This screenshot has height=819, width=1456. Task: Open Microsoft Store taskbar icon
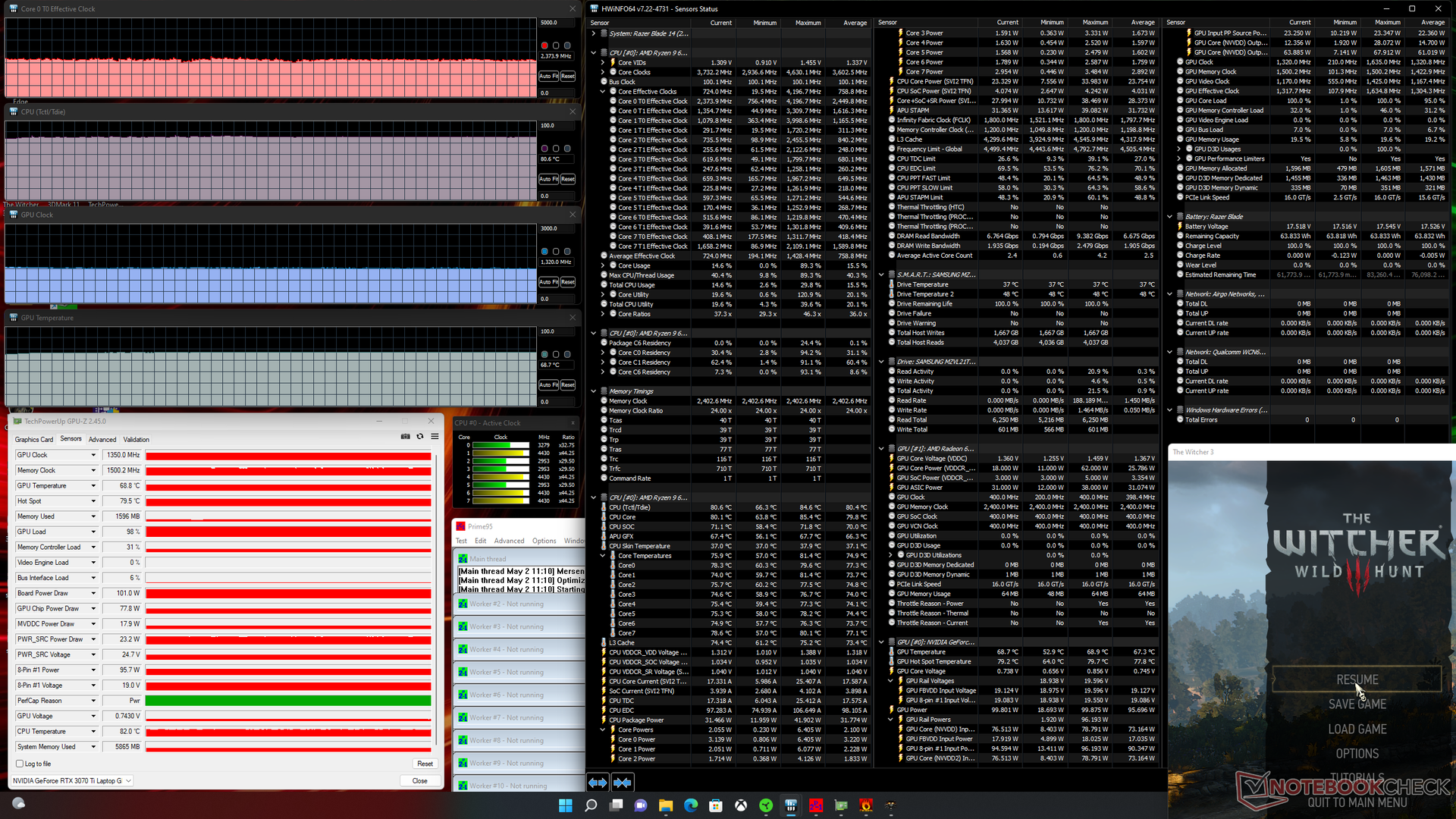[716, 805]
